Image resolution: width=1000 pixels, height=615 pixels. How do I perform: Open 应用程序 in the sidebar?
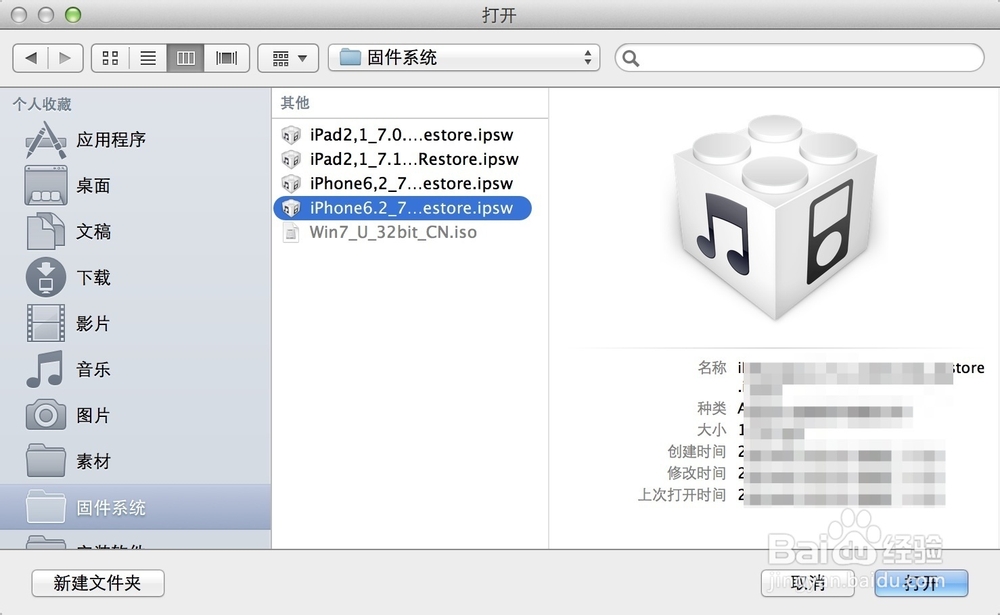[135, 140]
